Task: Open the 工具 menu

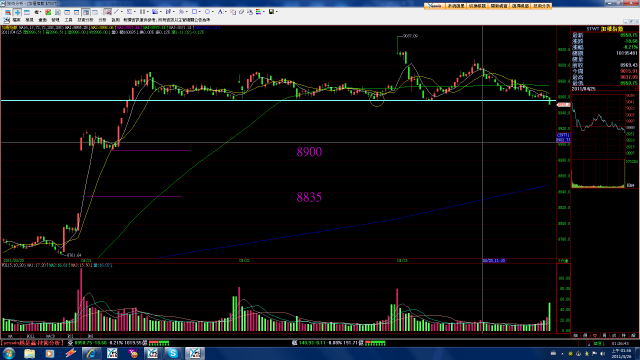Action: tap(68, 20)
